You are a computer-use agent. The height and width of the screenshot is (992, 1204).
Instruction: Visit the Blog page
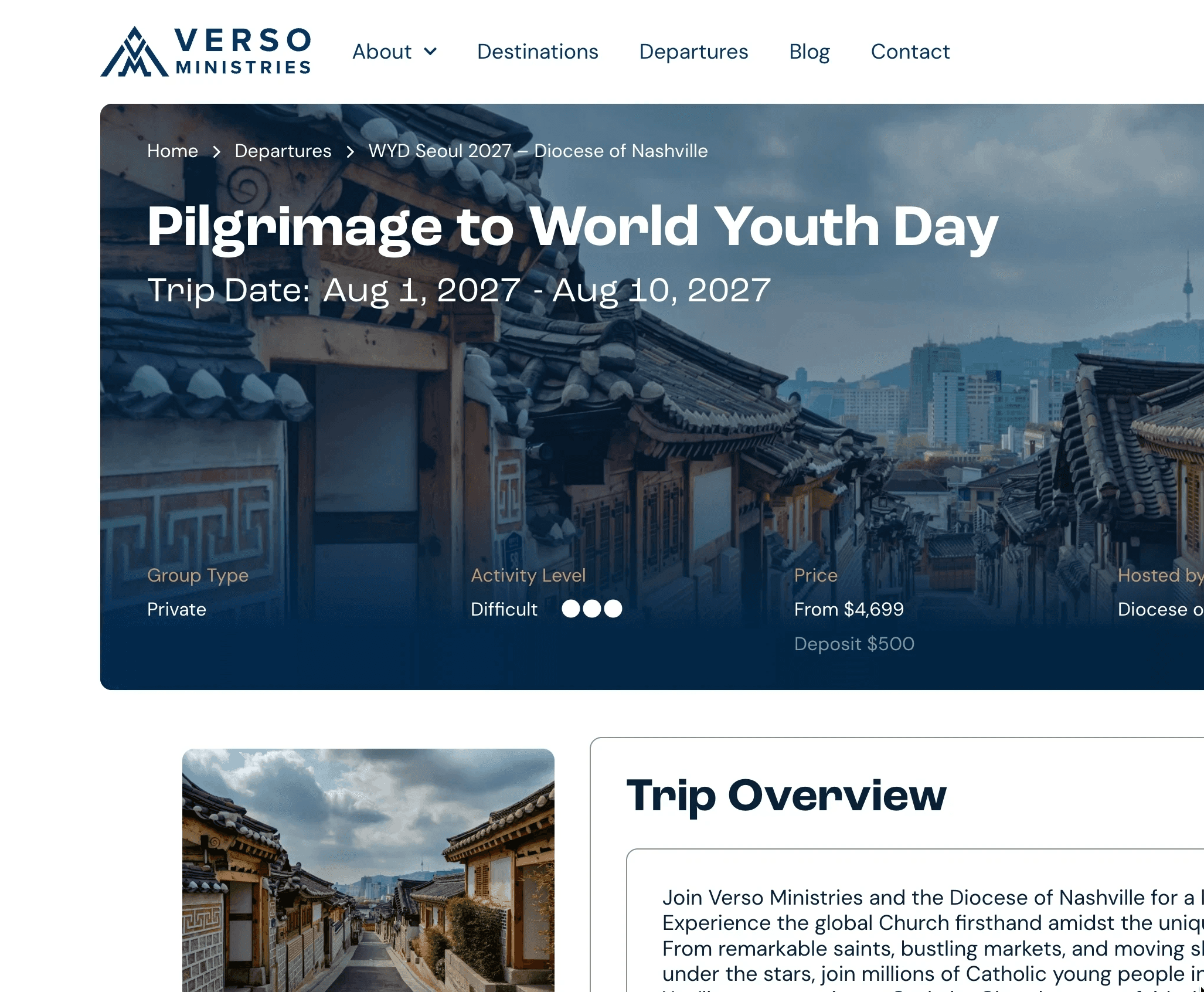point(809,52)
